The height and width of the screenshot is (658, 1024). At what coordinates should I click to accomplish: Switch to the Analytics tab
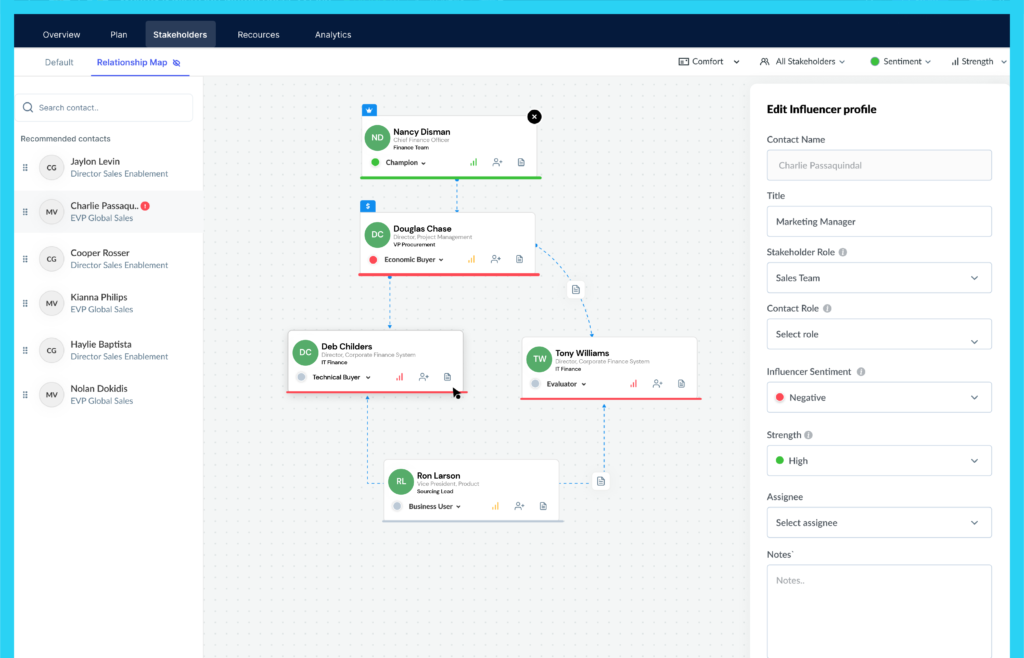333,35
